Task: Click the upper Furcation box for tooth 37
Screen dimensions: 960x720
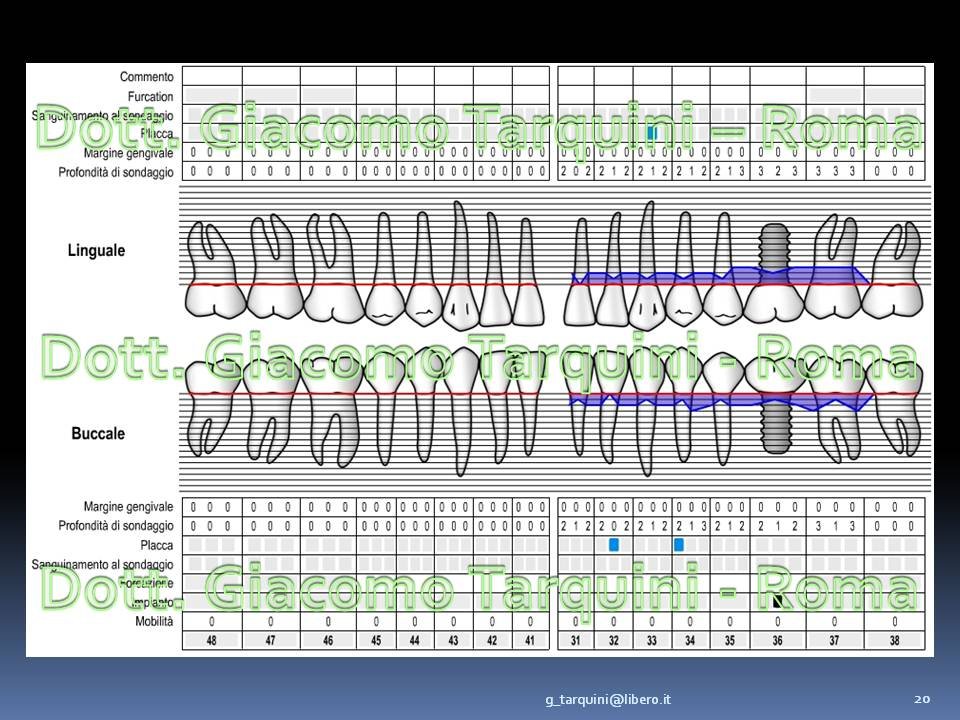Action: 835,96
